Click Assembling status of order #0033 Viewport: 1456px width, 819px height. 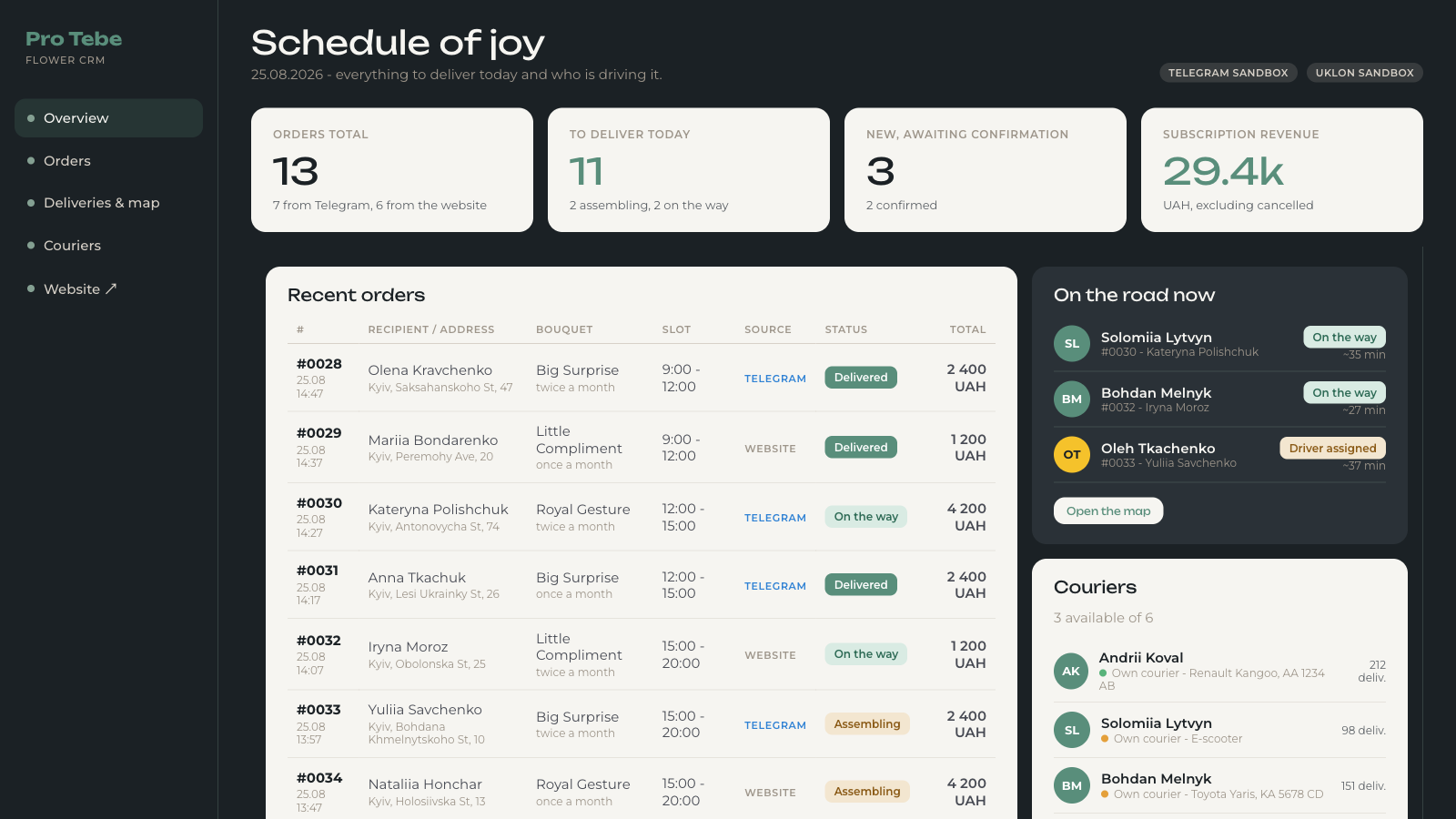(867, 724)
